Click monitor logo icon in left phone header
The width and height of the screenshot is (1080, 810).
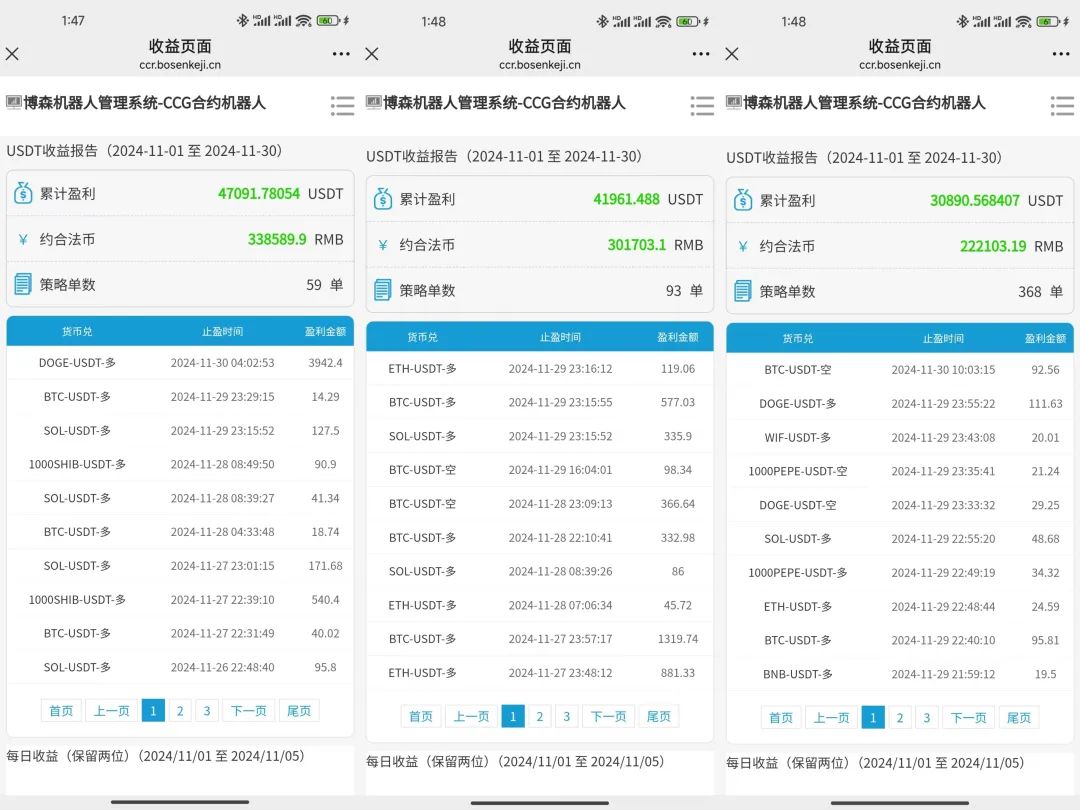[14, 103]
